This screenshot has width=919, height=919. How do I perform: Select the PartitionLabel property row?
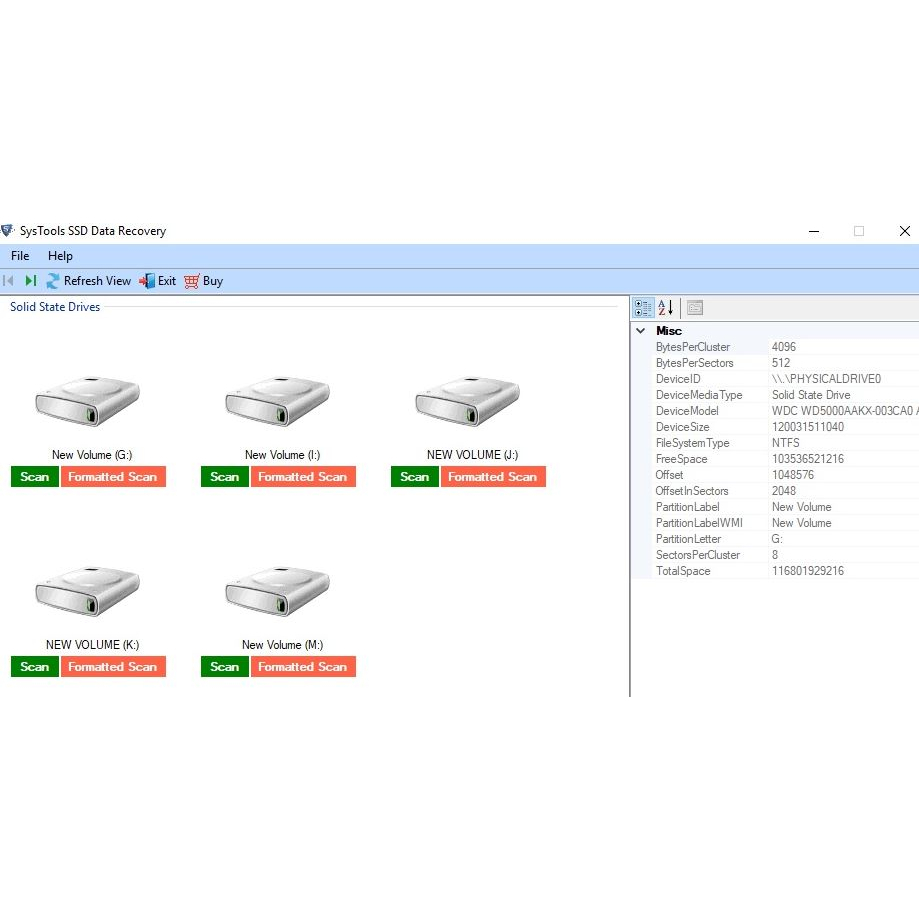pos(785,507)
